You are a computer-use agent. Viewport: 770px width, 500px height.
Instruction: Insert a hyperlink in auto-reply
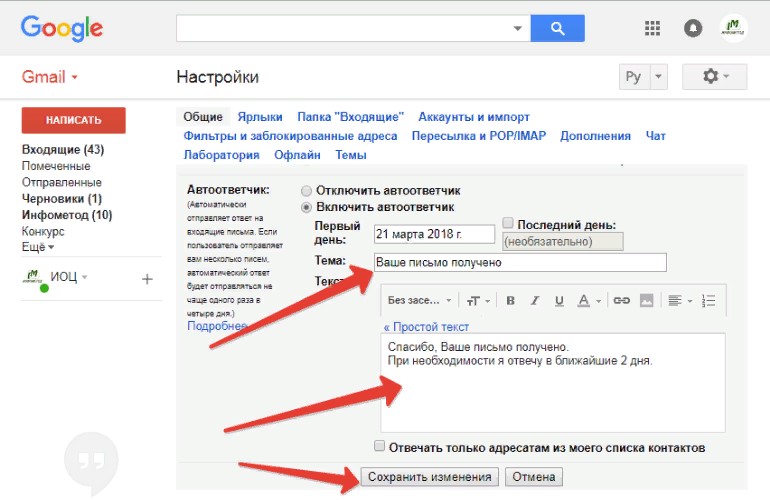pos(622,300)
